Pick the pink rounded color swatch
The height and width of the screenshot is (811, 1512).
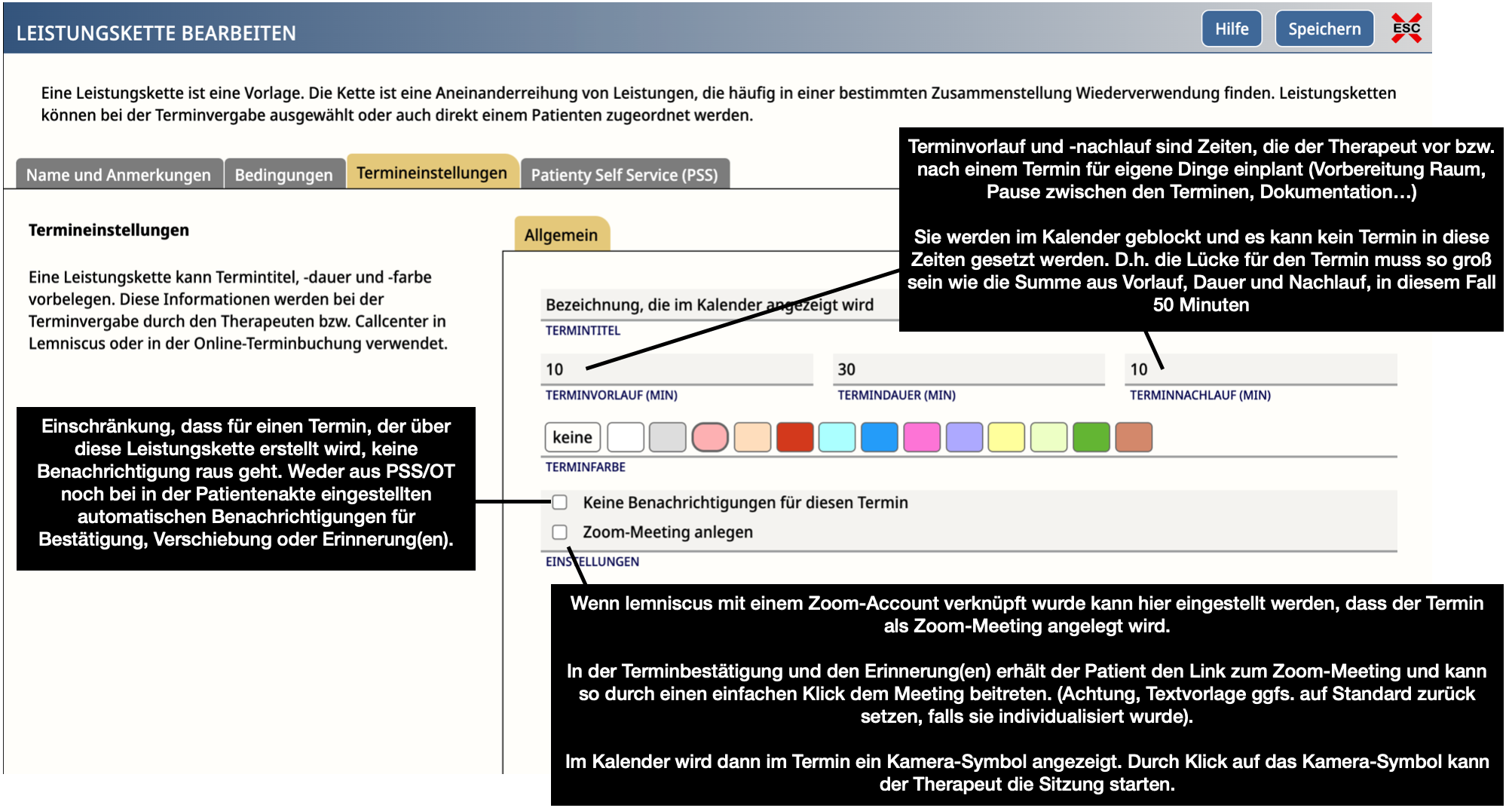(710, 437)
